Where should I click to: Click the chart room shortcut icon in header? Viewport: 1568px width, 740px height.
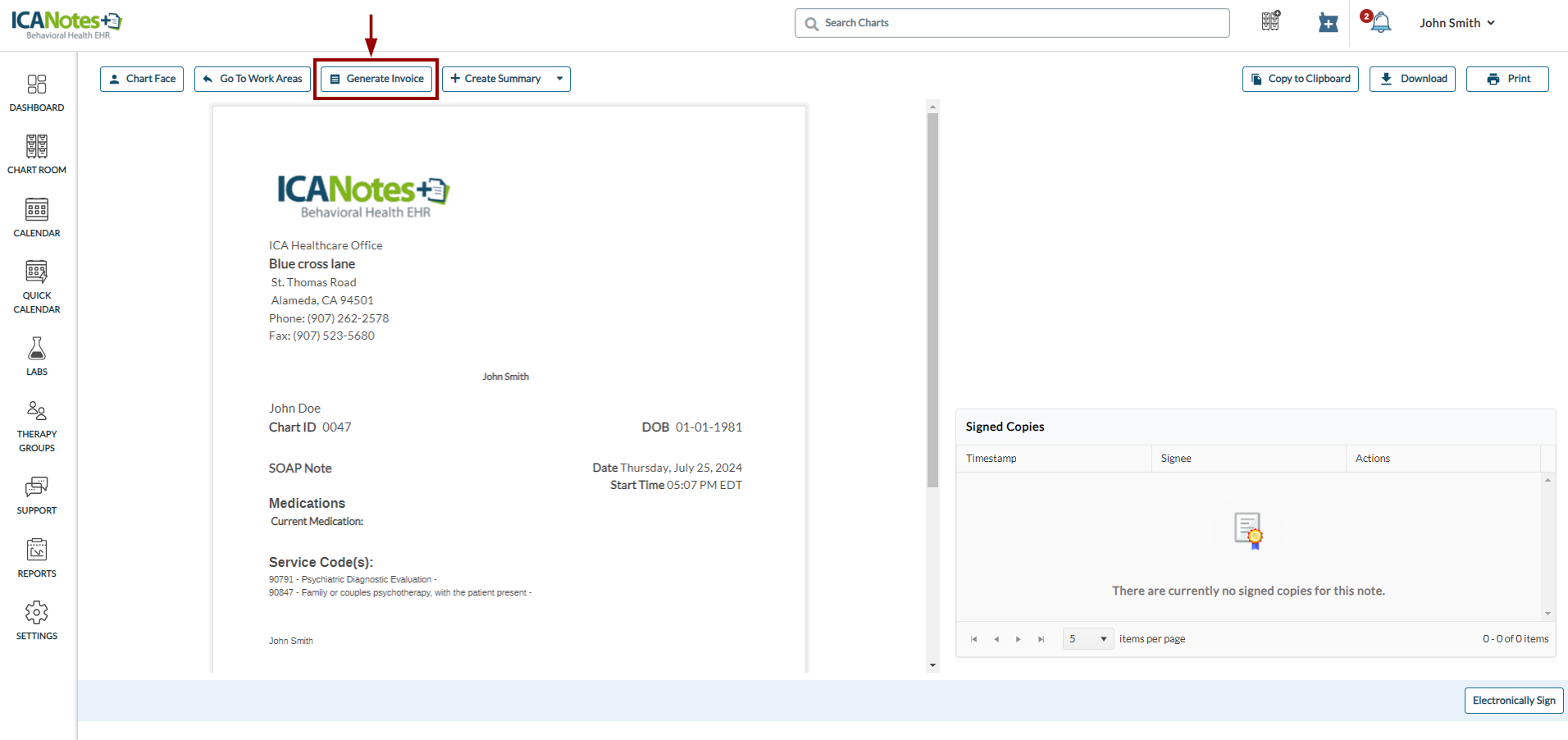1271,21
